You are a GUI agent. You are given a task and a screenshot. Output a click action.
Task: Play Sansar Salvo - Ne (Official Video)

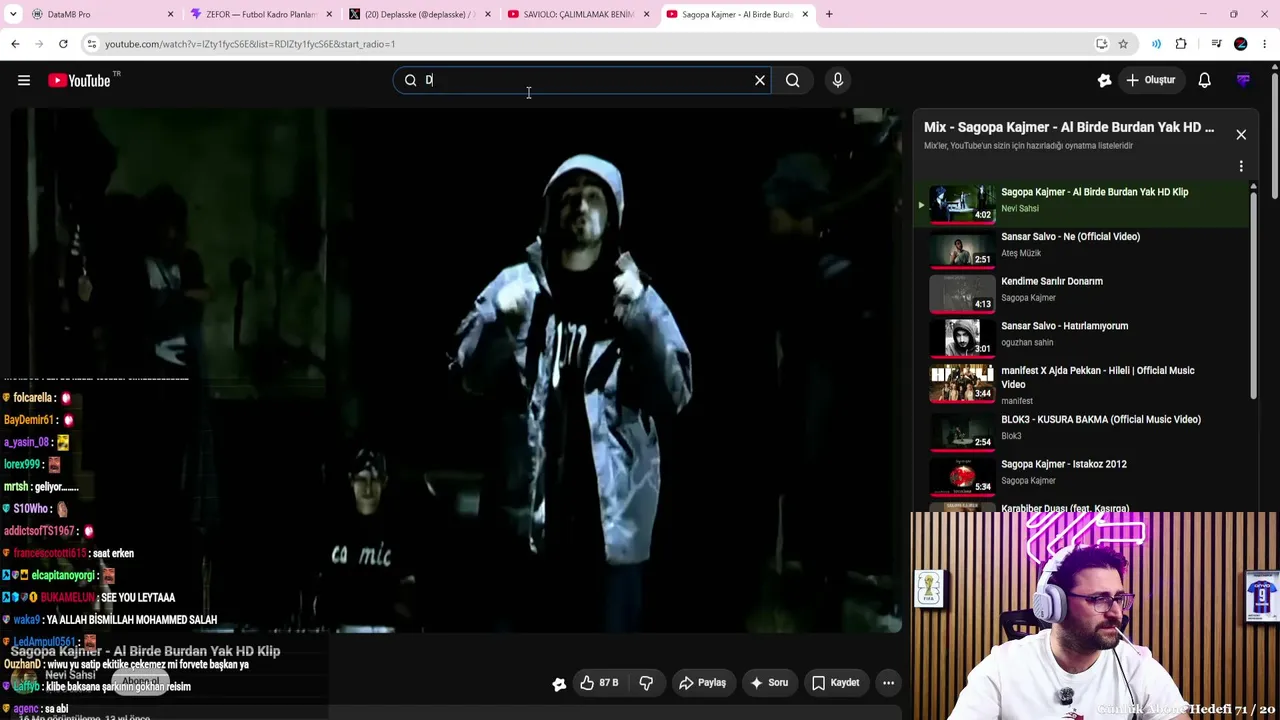coord(1070,237)
